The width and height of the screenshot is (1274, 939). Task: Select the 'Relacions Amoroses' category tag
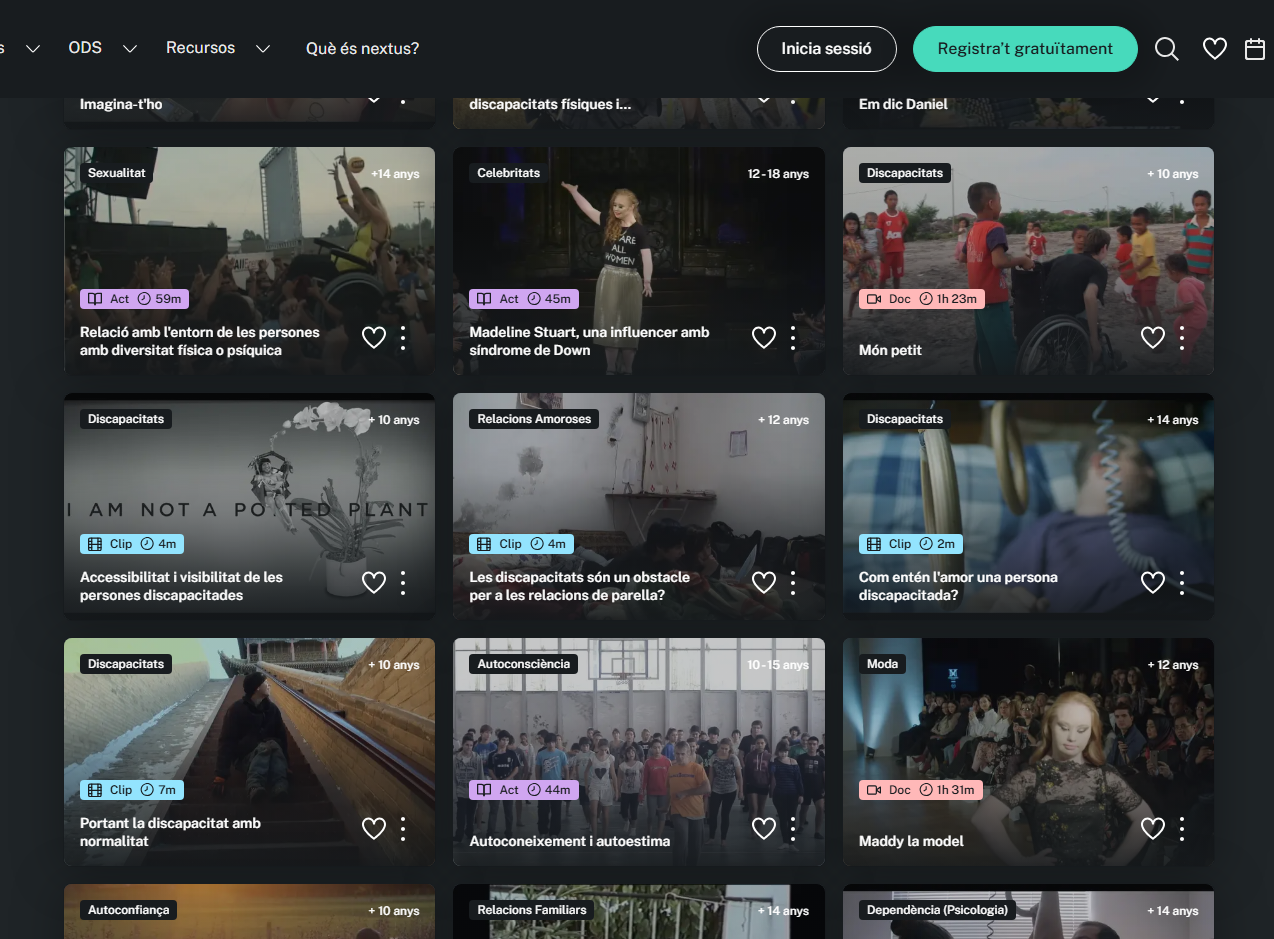534,419
